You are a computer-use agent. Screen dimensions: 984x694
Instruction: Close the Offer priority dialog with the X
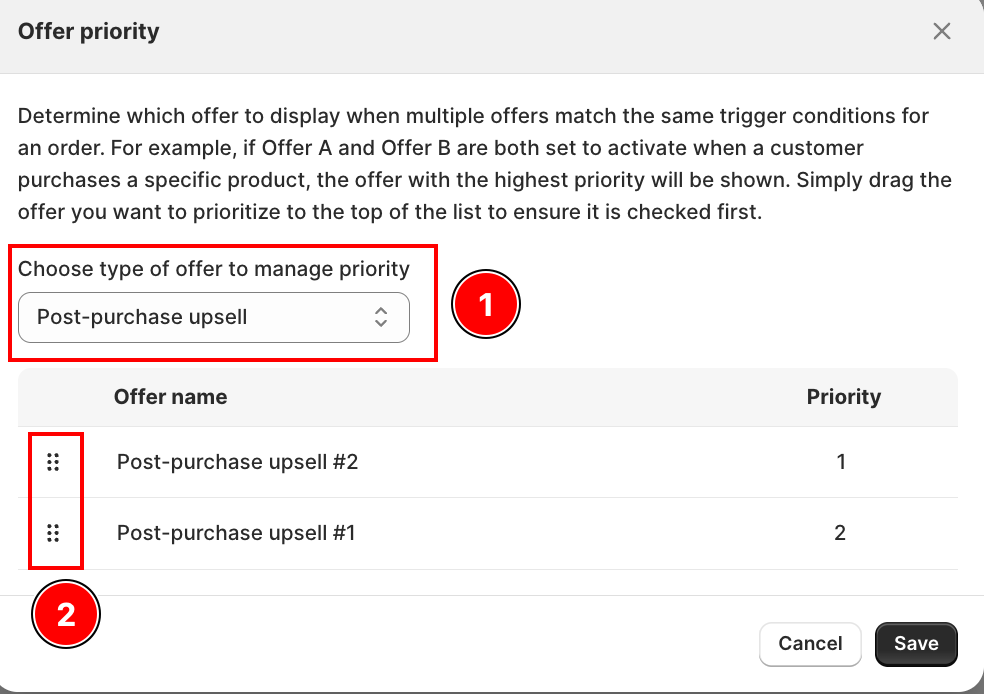tap(941, 31)
